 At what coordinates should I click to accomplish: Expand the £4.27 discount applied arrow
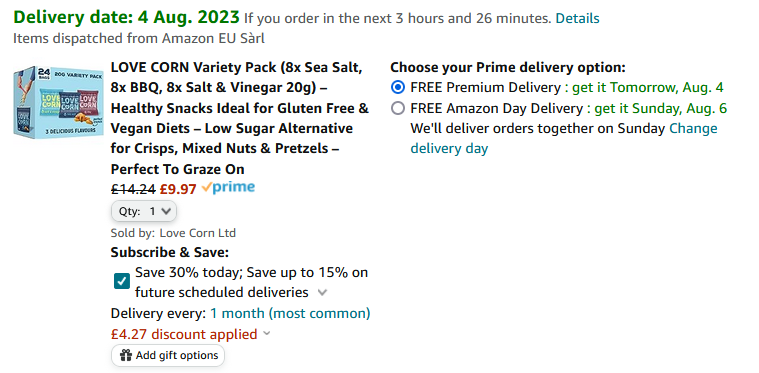point(267,334)
